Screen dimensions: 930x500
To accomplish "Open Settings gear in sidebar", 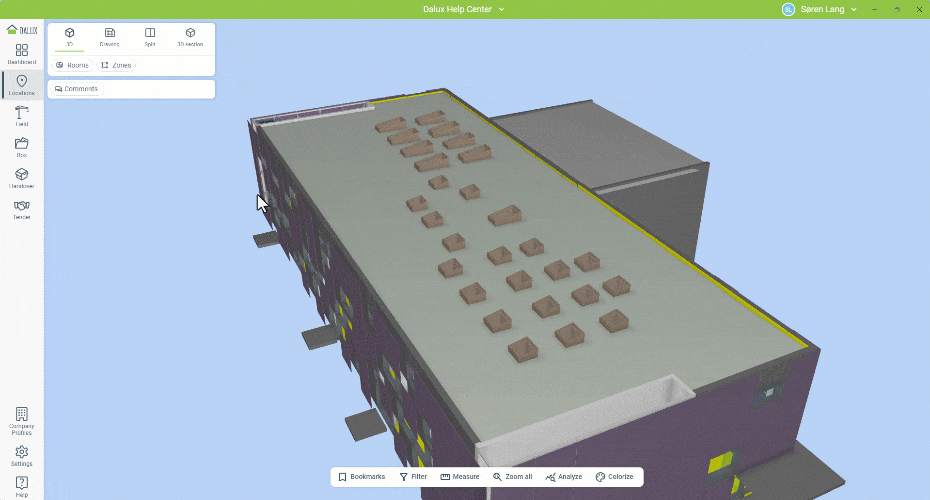I will point(21,455).
